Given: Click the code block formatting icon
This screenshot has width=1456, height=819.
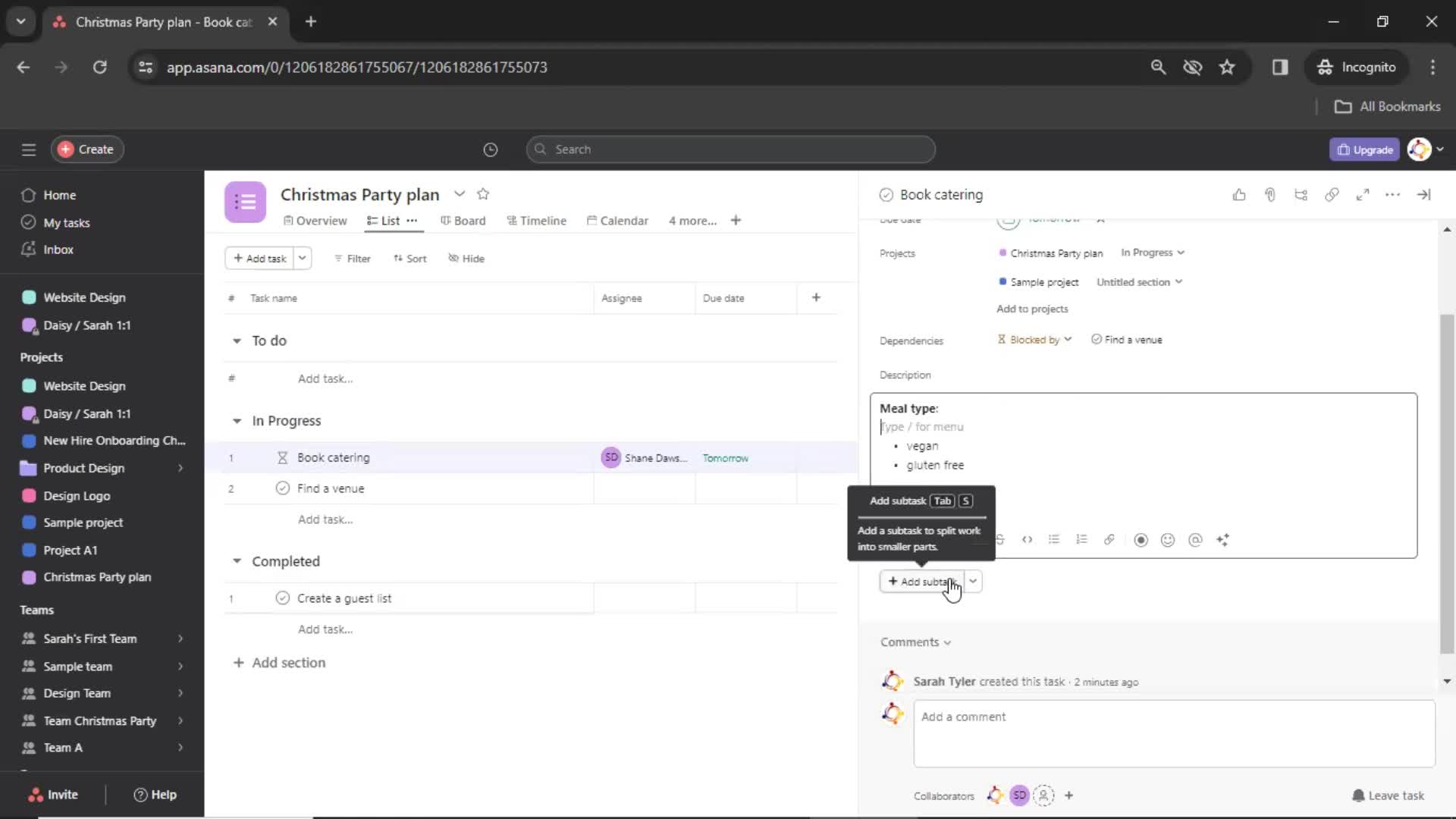Looking at the screenshot, I should pos(1027,540).
